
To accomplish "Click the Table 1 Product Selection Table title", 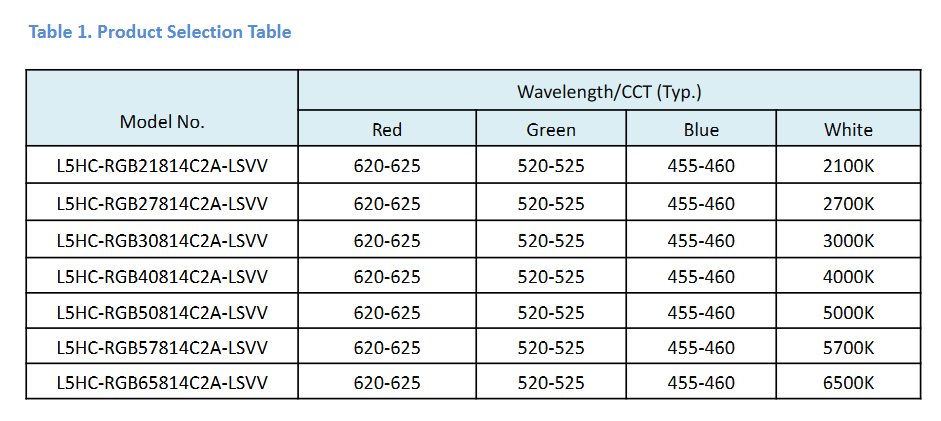I will point(160,32).
